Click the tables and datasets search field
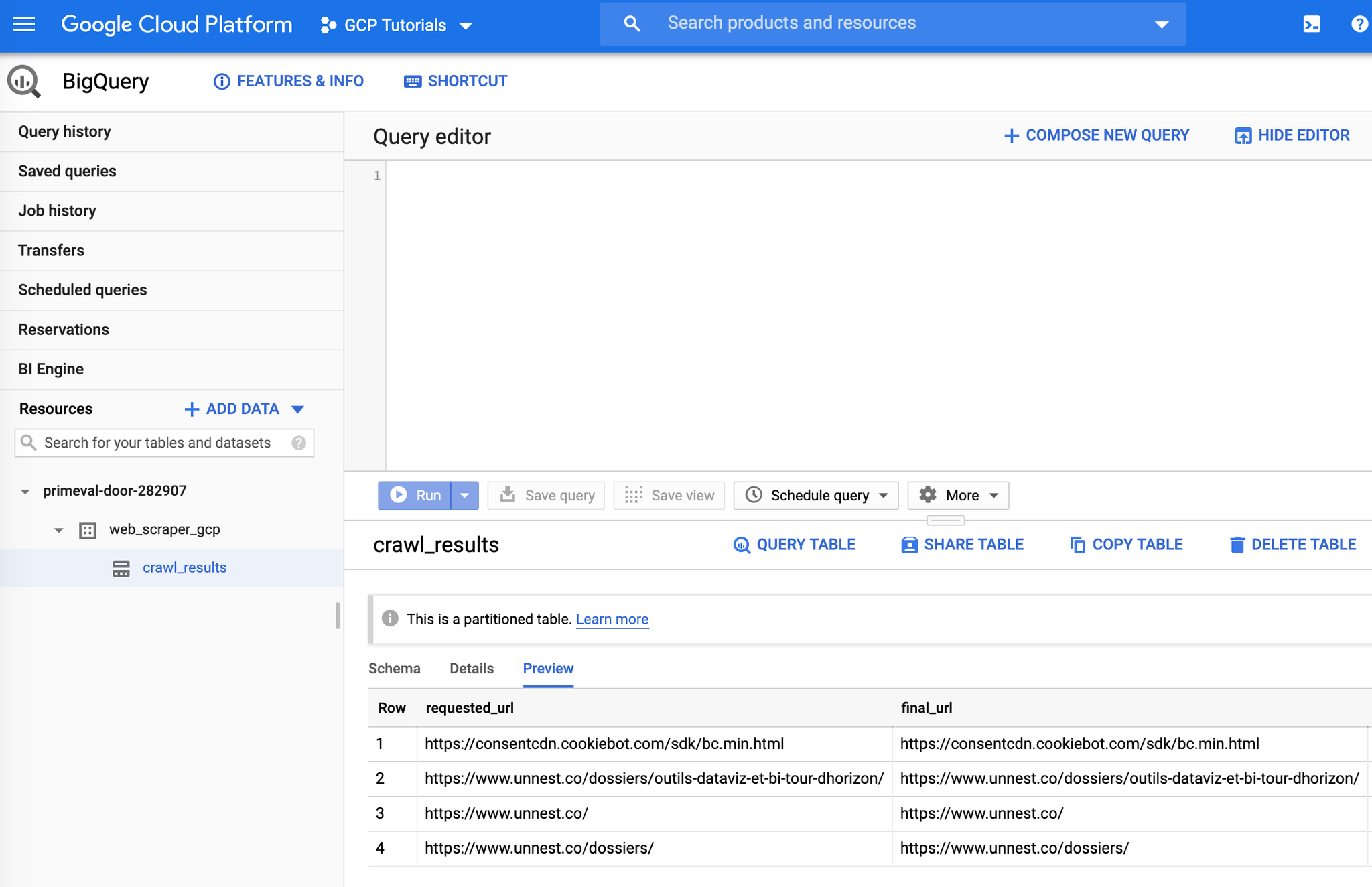The width and height of the screenshot is (1372, 887). coord(164,443)
